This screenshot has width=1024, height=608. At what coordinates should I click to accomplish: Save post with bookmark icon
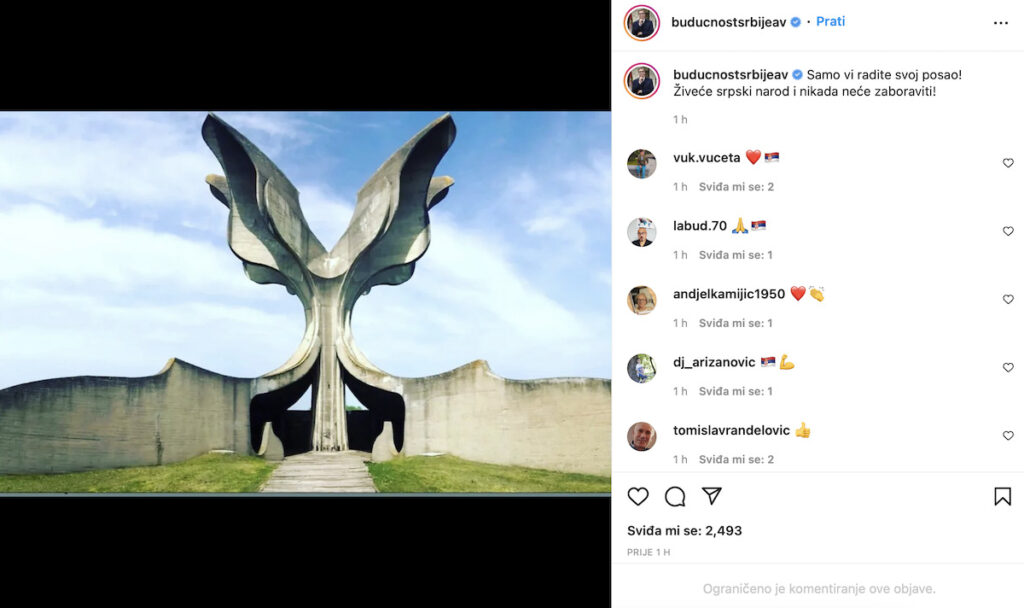coord(1002,496)
